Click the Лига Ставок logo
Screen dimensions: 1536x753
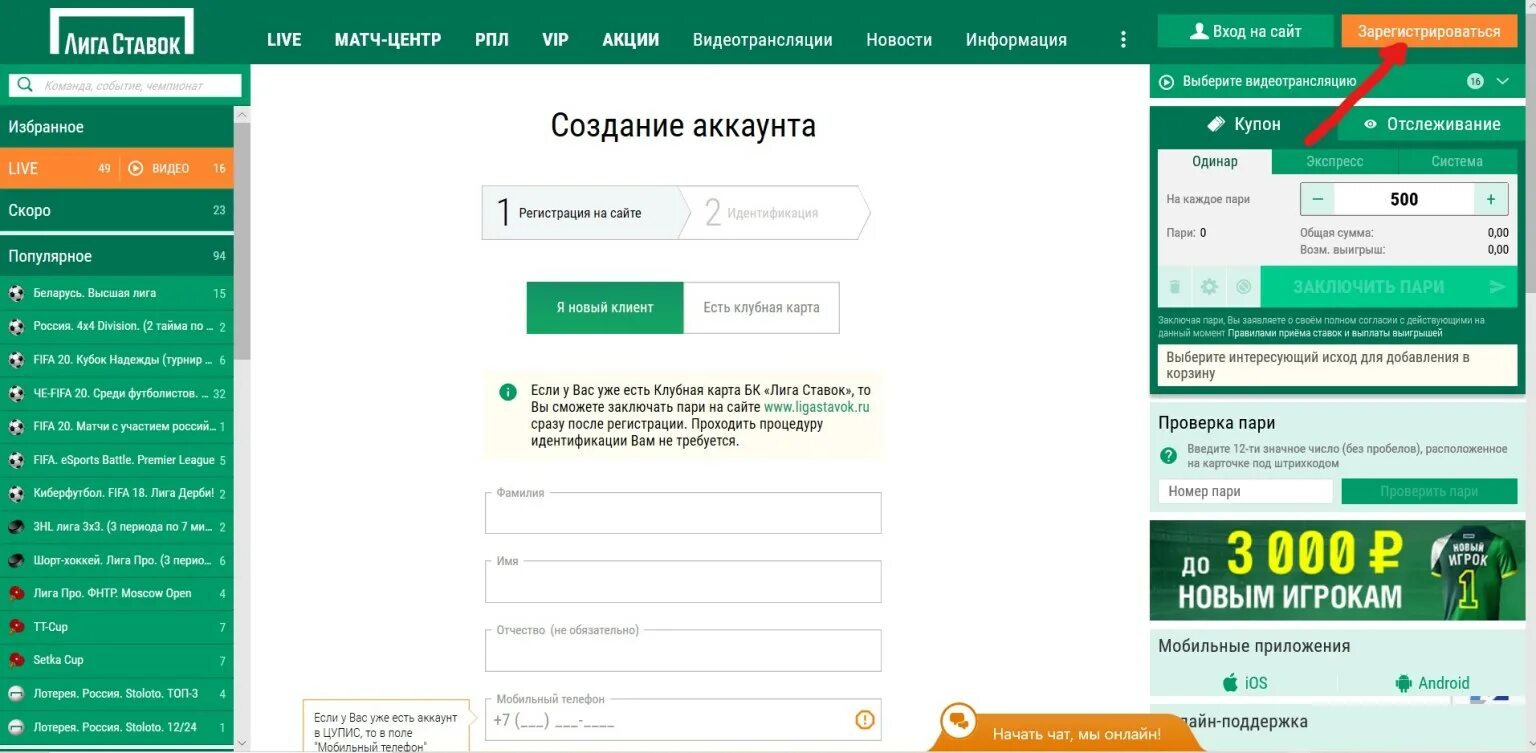[x=122, y=31]
